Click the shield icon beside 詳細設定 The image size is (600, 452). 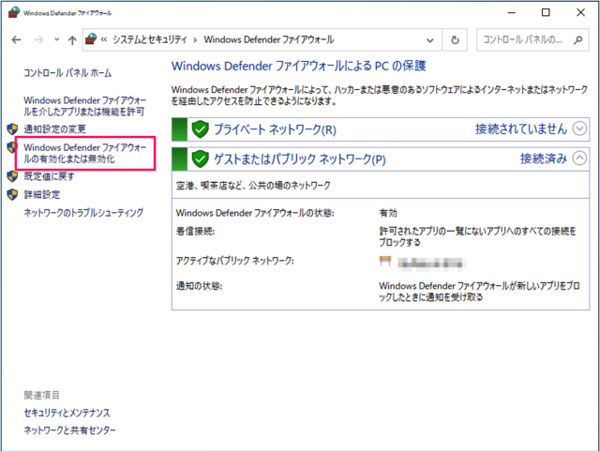point(12,194)
